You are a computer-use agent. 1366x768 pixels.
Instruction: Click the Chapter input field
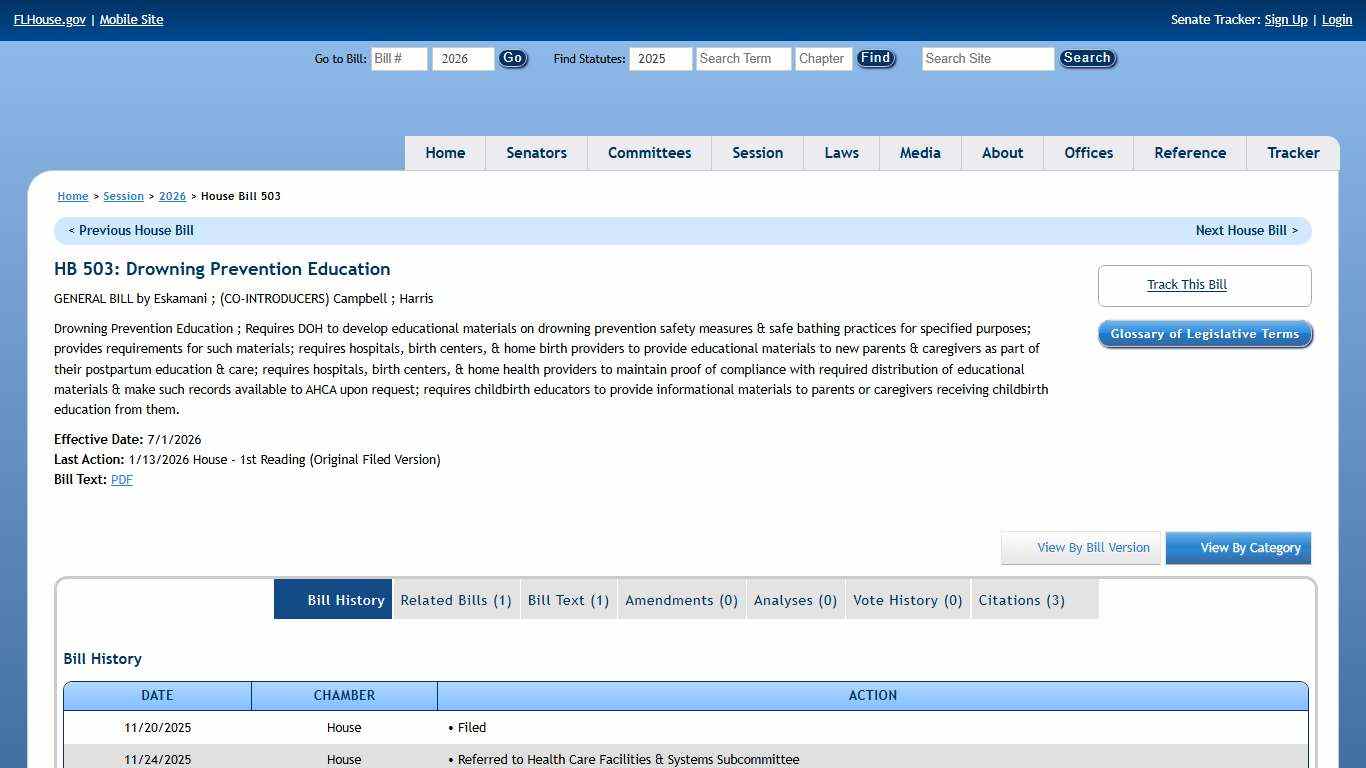tap(823, 59)
